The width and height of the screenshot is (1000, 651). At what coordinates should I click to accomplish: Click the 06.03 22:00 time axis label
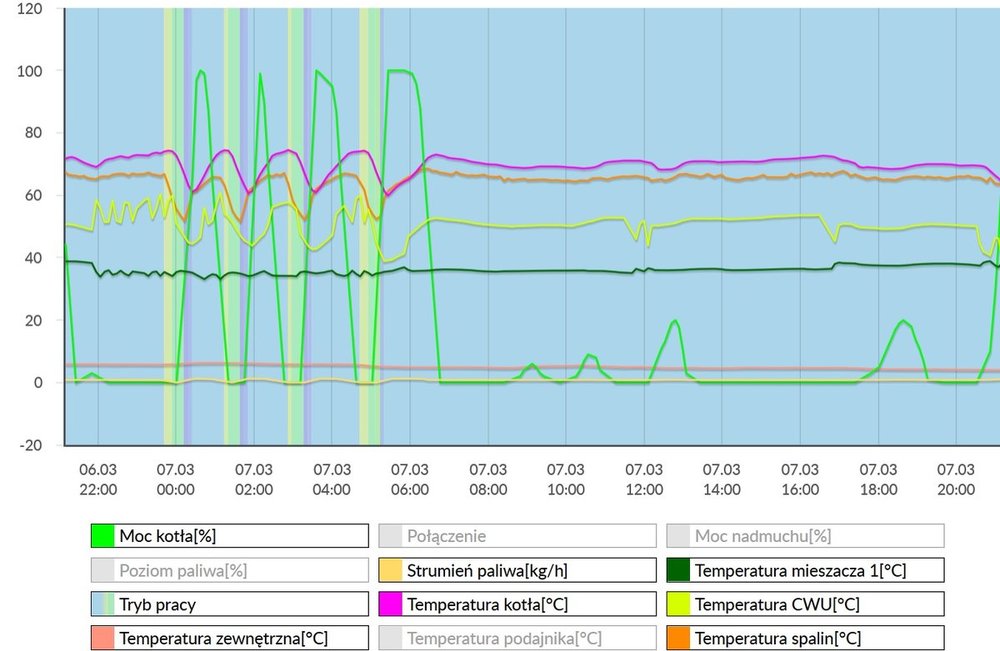[x=98, y=479]
